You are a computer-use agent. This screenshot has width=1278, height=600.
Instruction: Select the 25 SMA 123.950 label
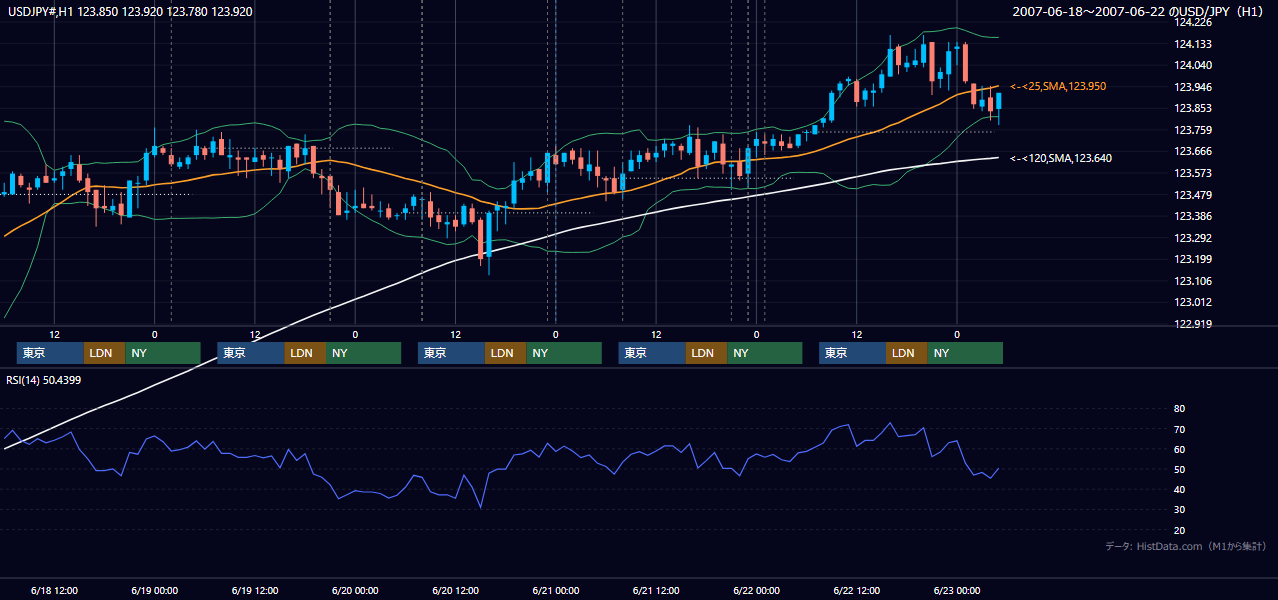tap(1058, 87)
